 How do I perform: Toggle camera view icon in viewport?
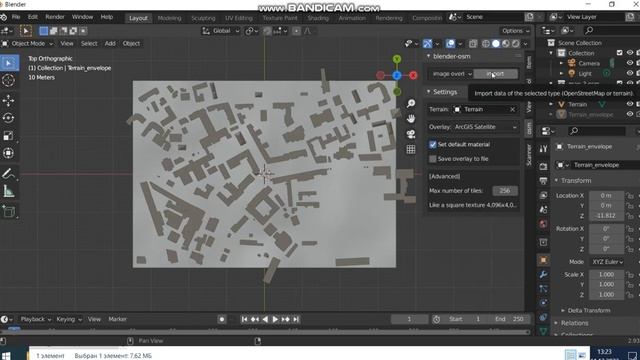pos(411,134)
